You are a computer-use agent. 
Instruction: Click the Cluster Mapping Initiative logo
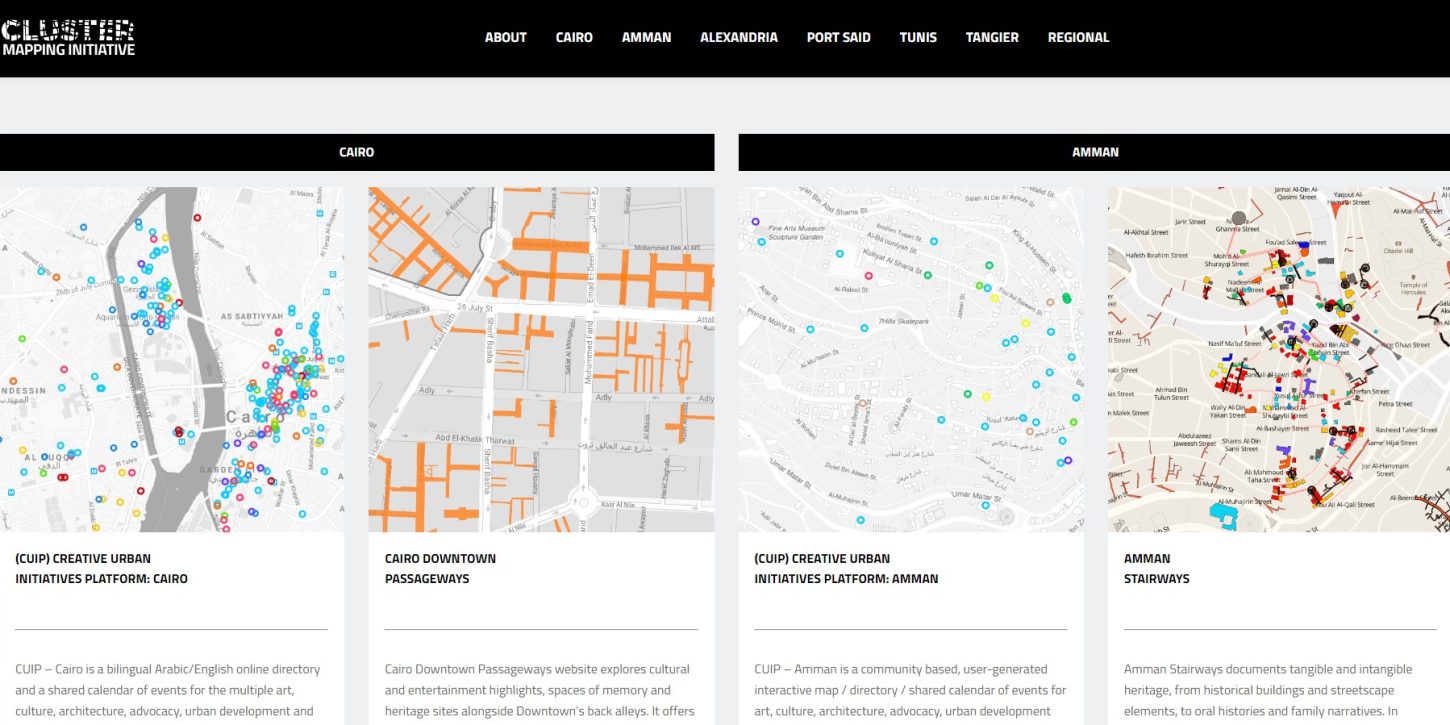[68, 37]
